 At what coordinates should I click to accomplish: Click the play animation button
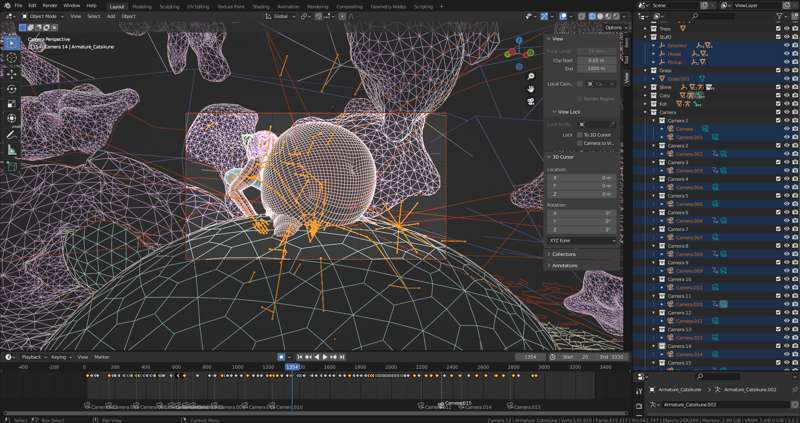(x=325, y=357)
